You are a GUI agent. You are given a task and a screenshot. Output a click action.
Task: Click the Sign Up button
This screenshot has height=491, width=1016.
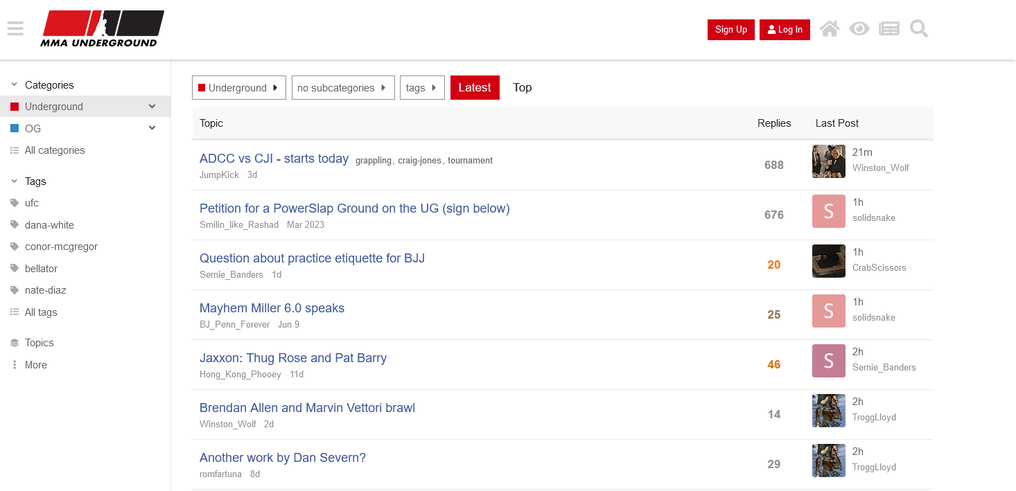click(x=731, y=29)
